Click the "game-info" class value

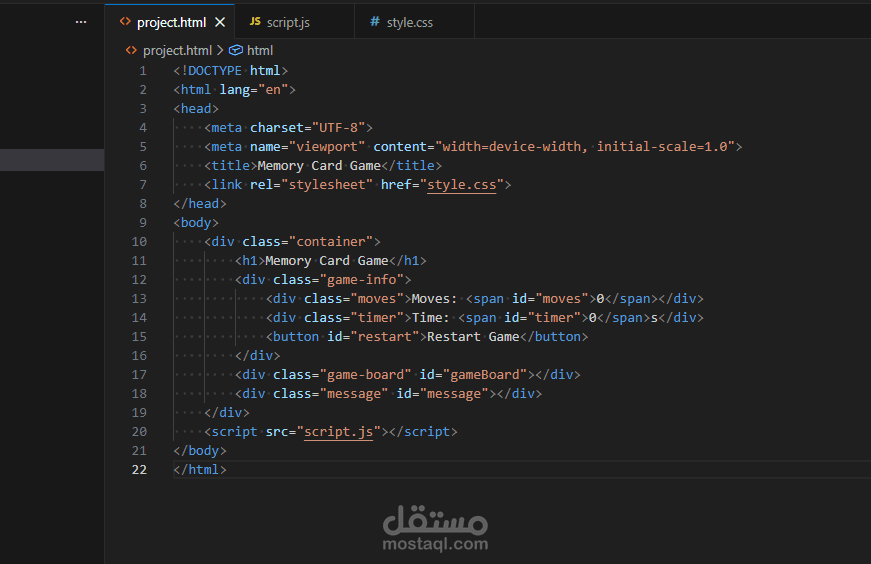pyautogui.click(x=362, y=279)
